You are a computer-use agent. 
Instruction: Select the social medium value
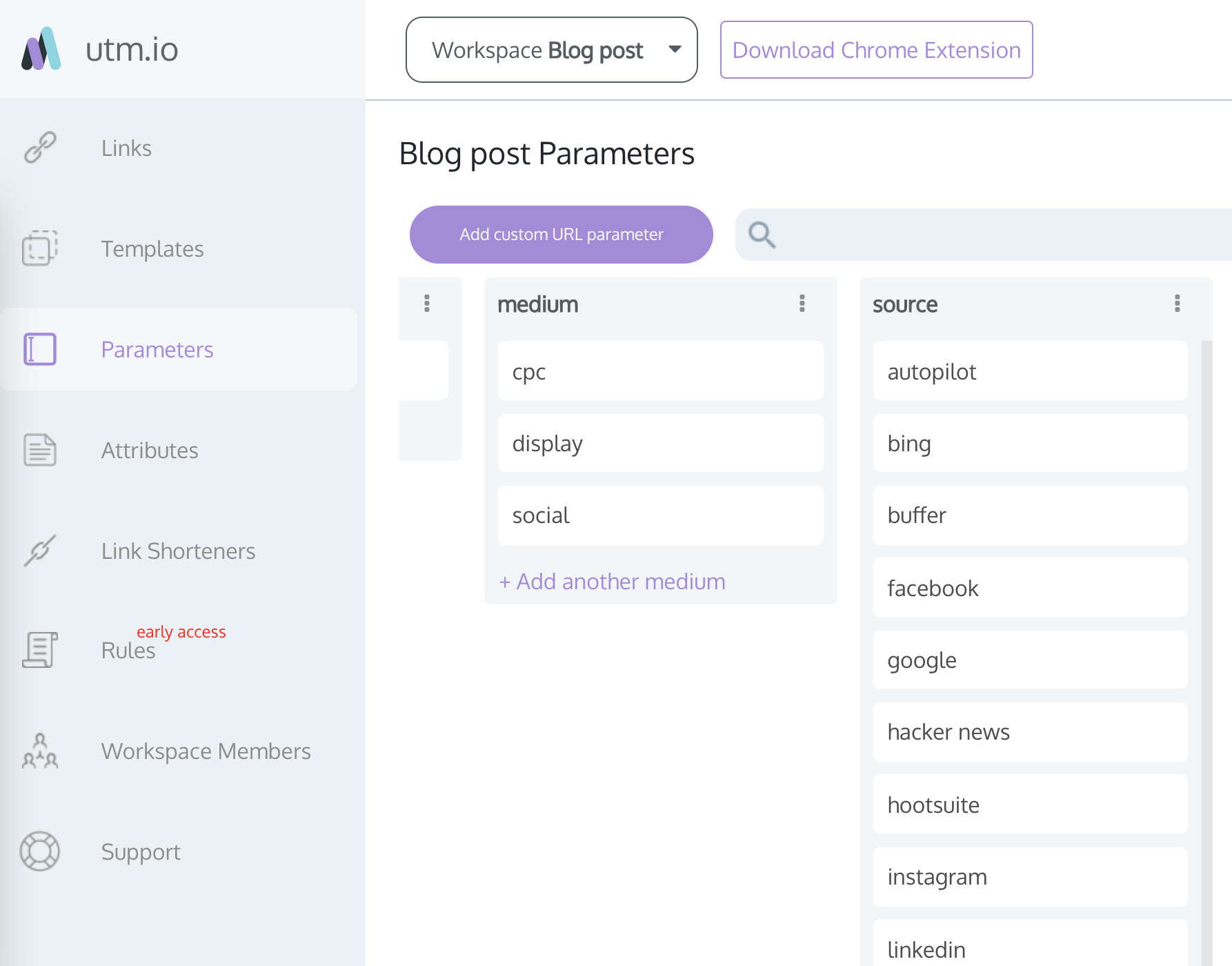[661, 515]
